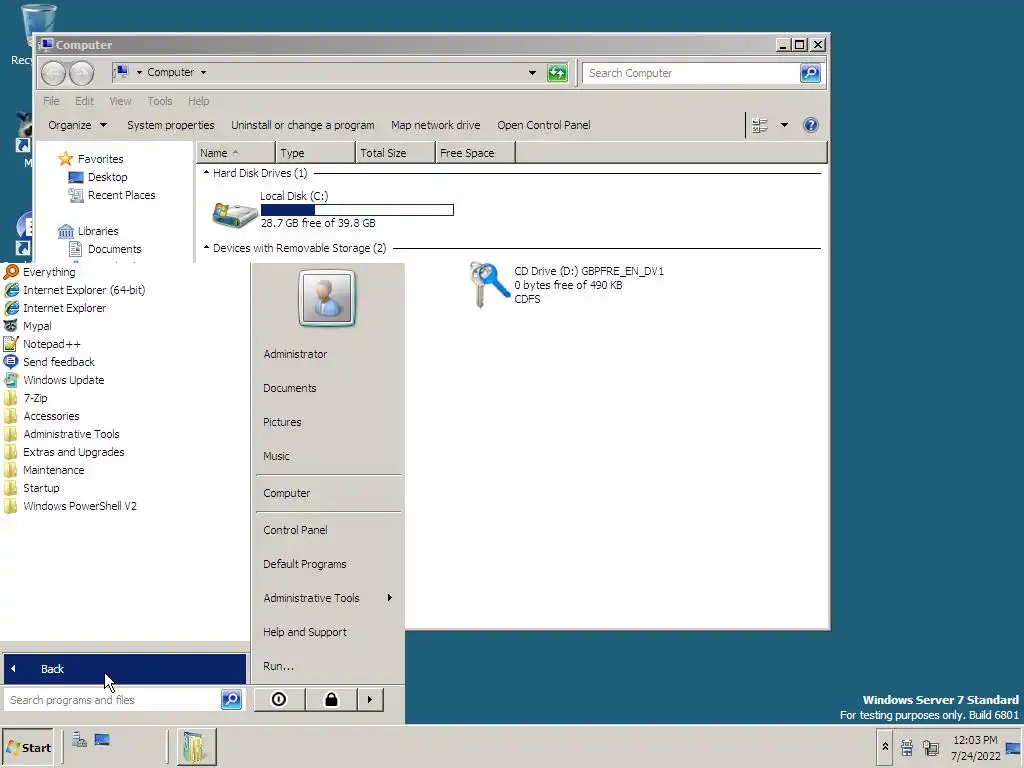
Task: Open shutdown options arrow in Start menu
Action: (370, 699)
